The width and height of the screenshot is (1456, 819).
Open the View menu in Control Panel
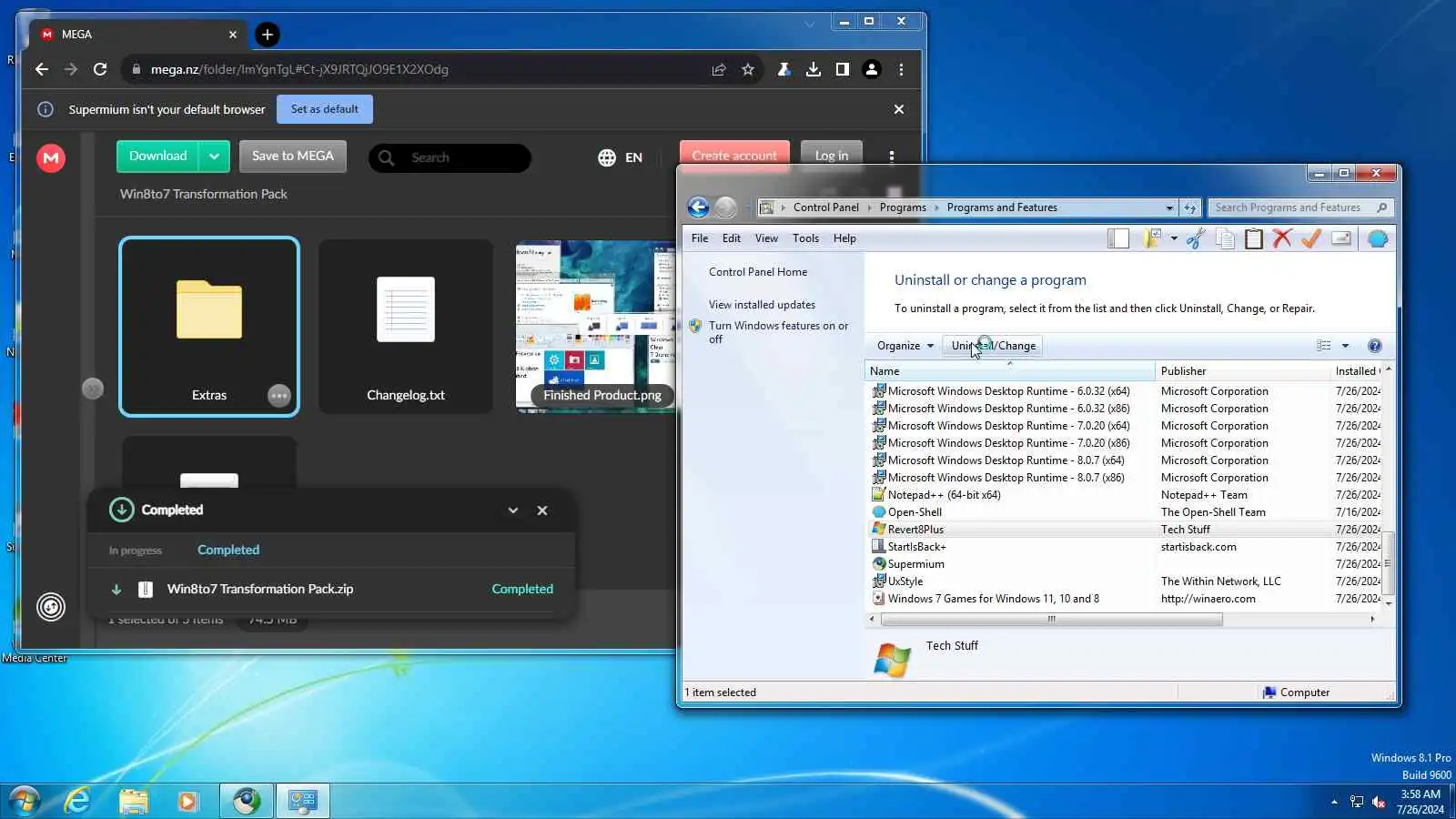click(766, 238)
